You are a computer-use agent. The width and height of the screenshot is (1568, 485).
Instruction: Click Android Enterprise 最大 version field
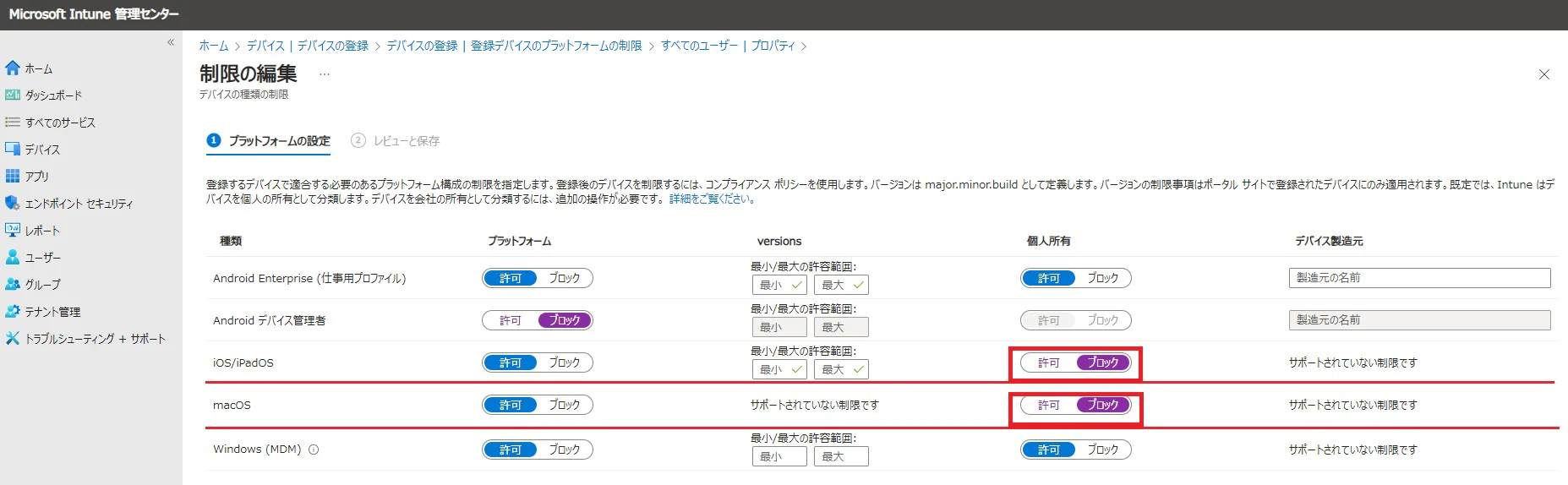pos(841,285)
